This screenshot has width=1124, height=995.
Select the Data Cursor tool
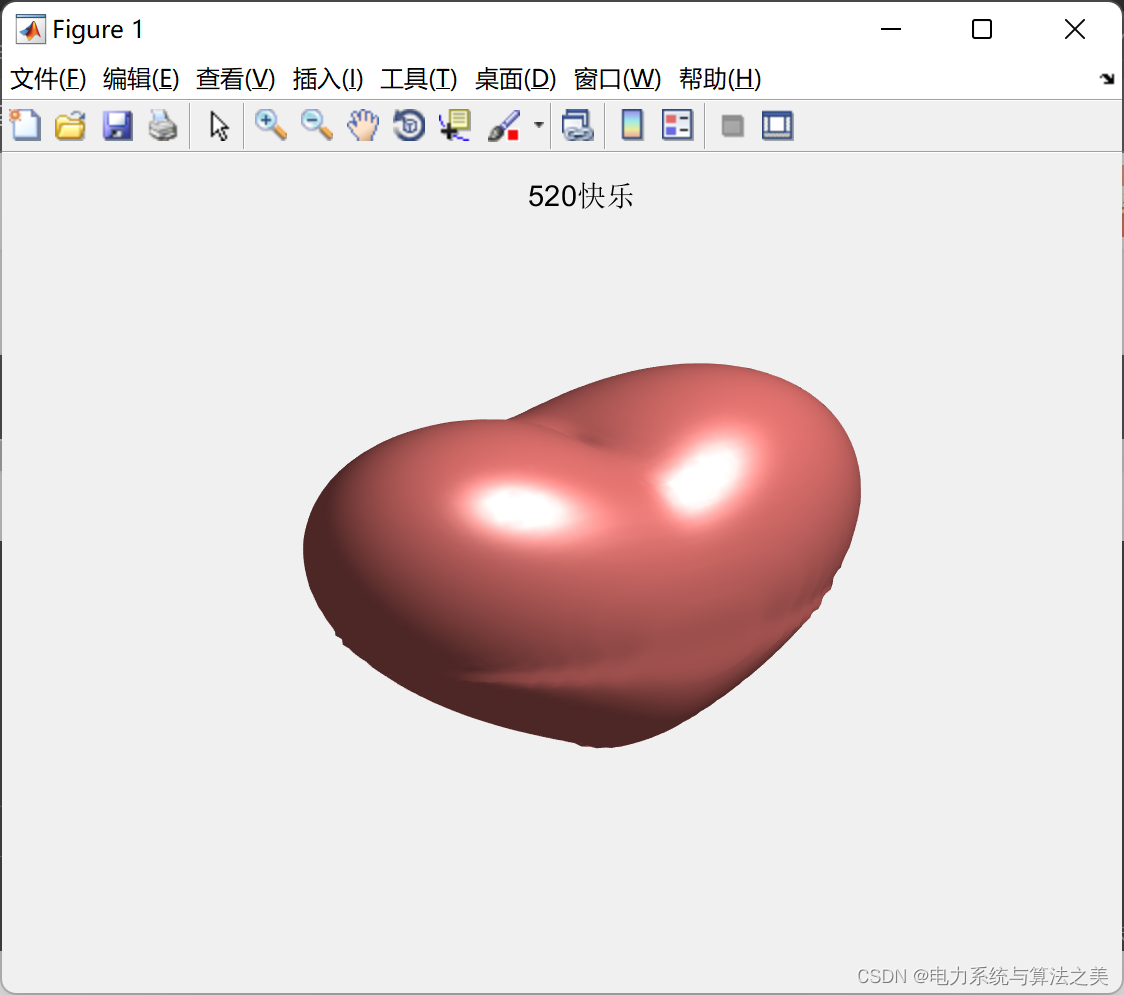pos(455,125)
